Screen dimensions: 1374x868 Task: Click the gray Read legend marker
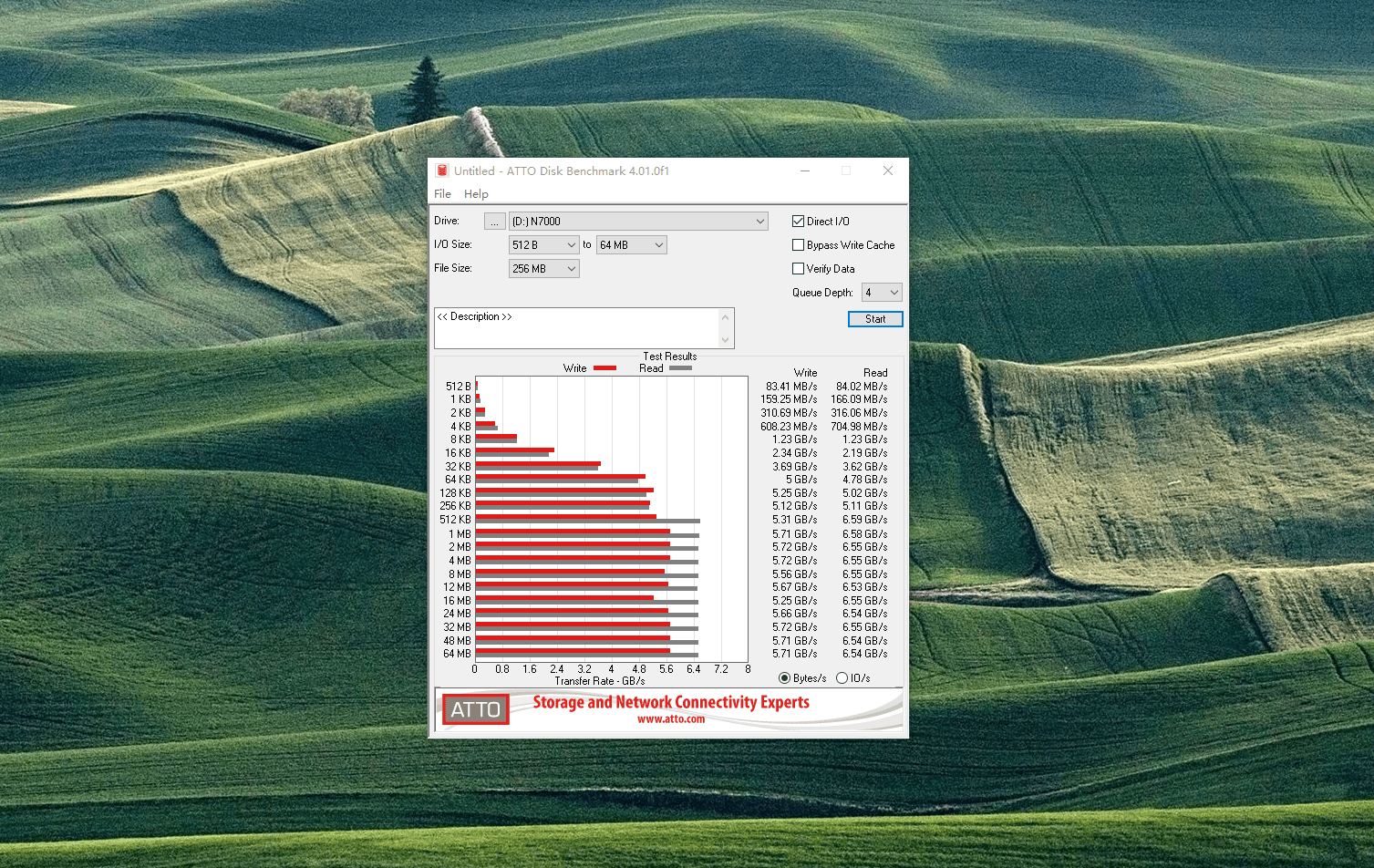click(x=680, y=368)
